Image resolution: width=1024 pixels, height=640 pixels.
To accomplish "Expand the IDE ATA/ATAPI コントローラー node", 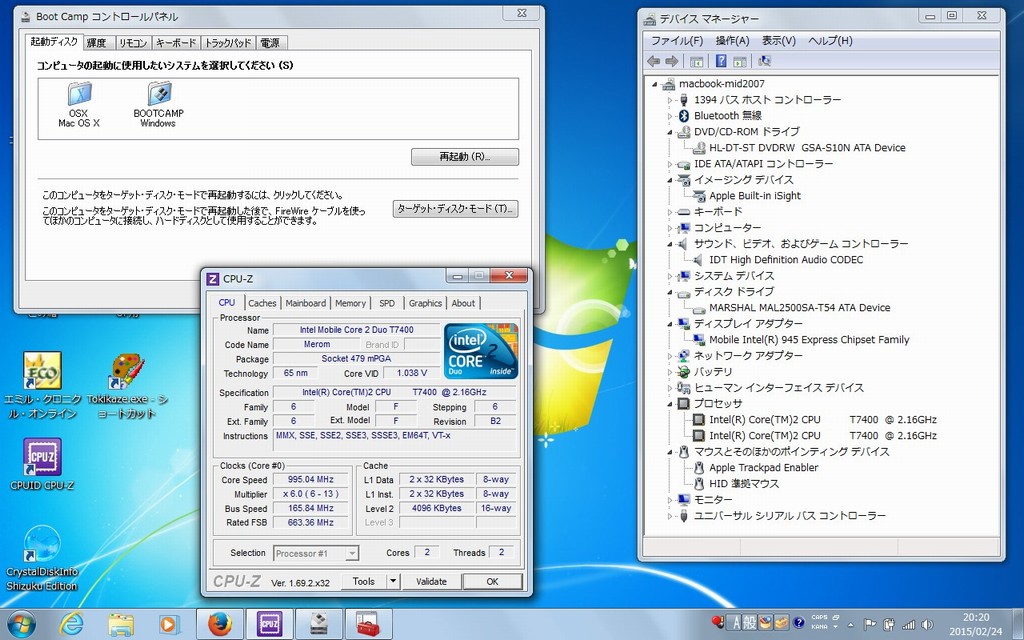I will [669, 164].
